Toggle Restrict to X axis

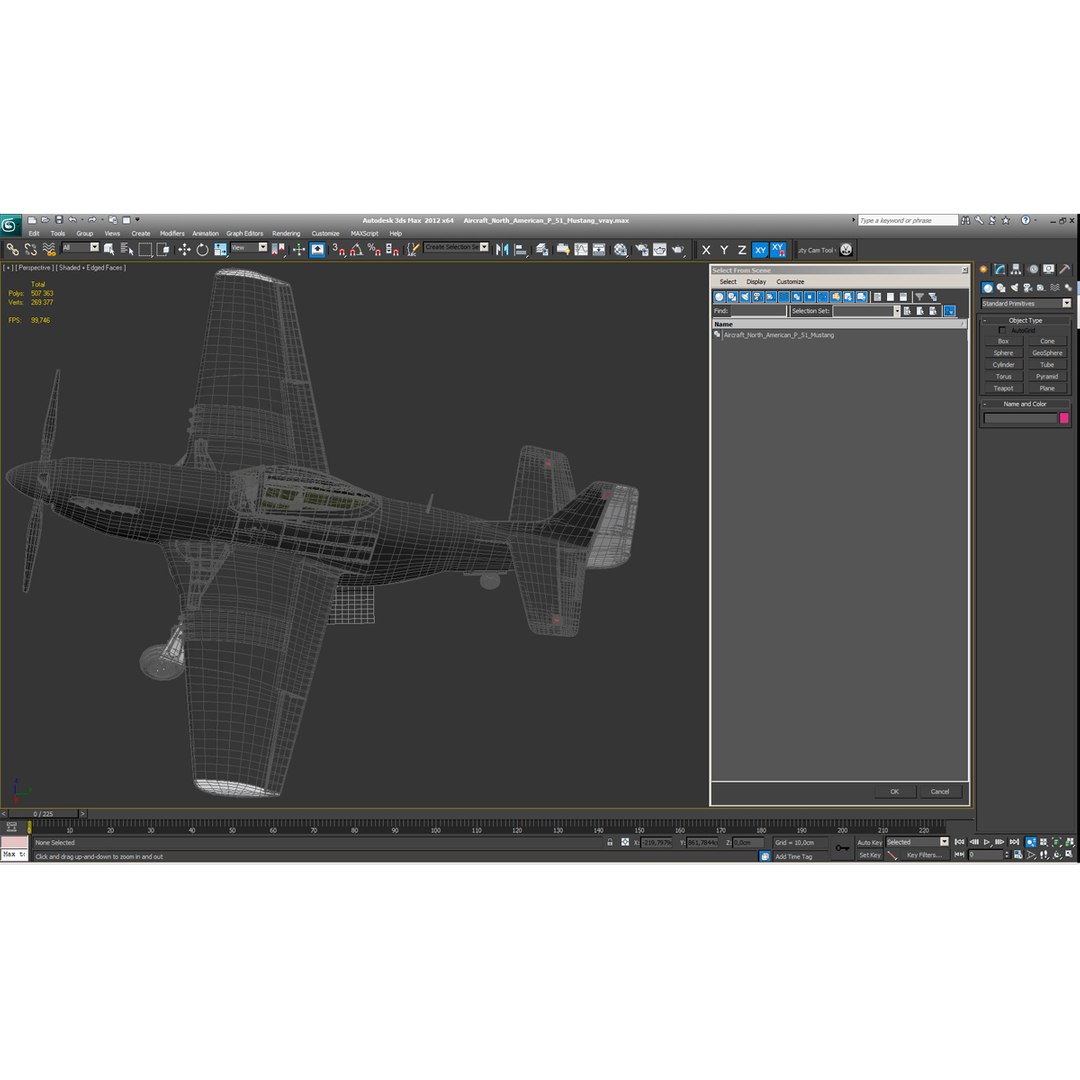point(706,250)
